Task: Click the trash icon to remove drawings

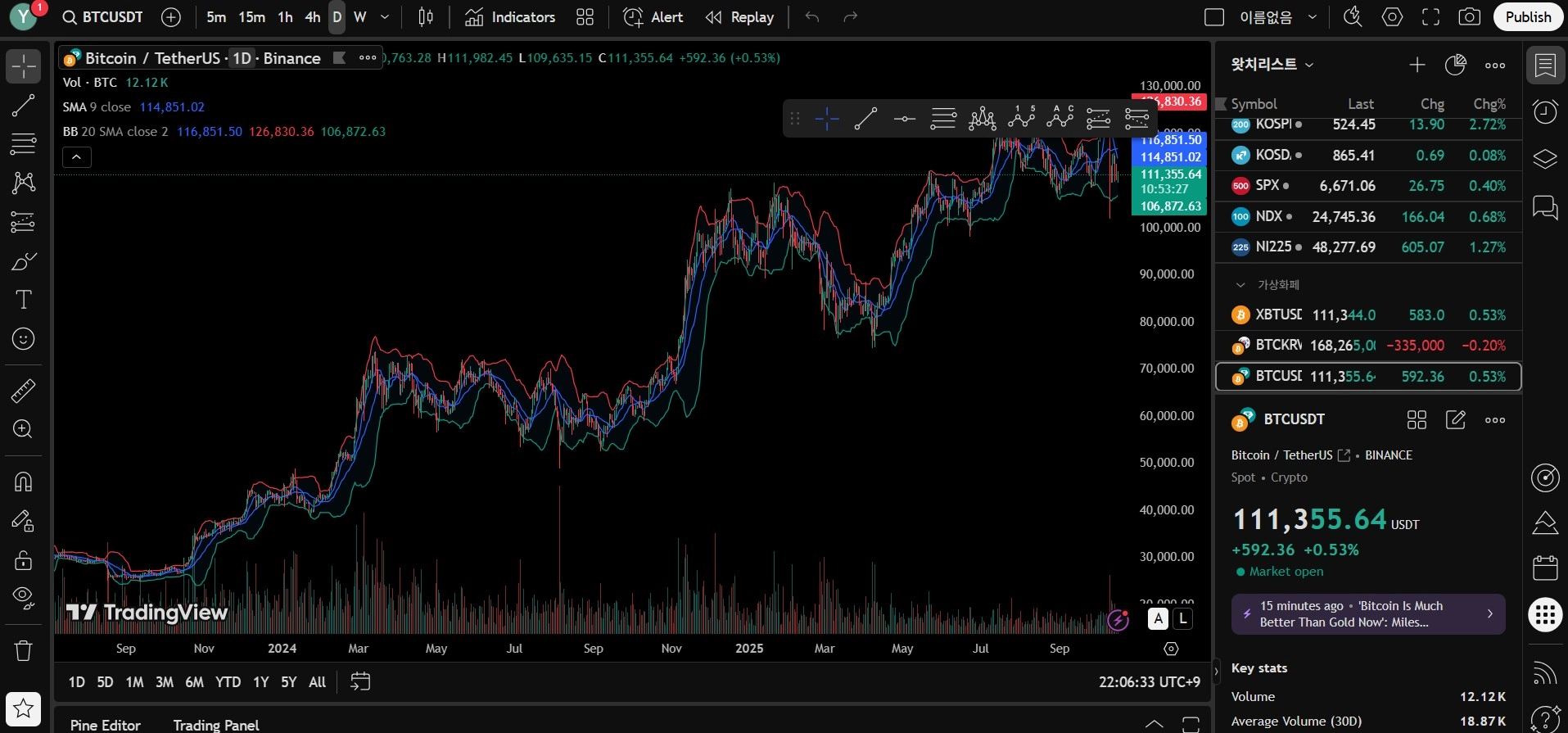Action: coord(23,650)
